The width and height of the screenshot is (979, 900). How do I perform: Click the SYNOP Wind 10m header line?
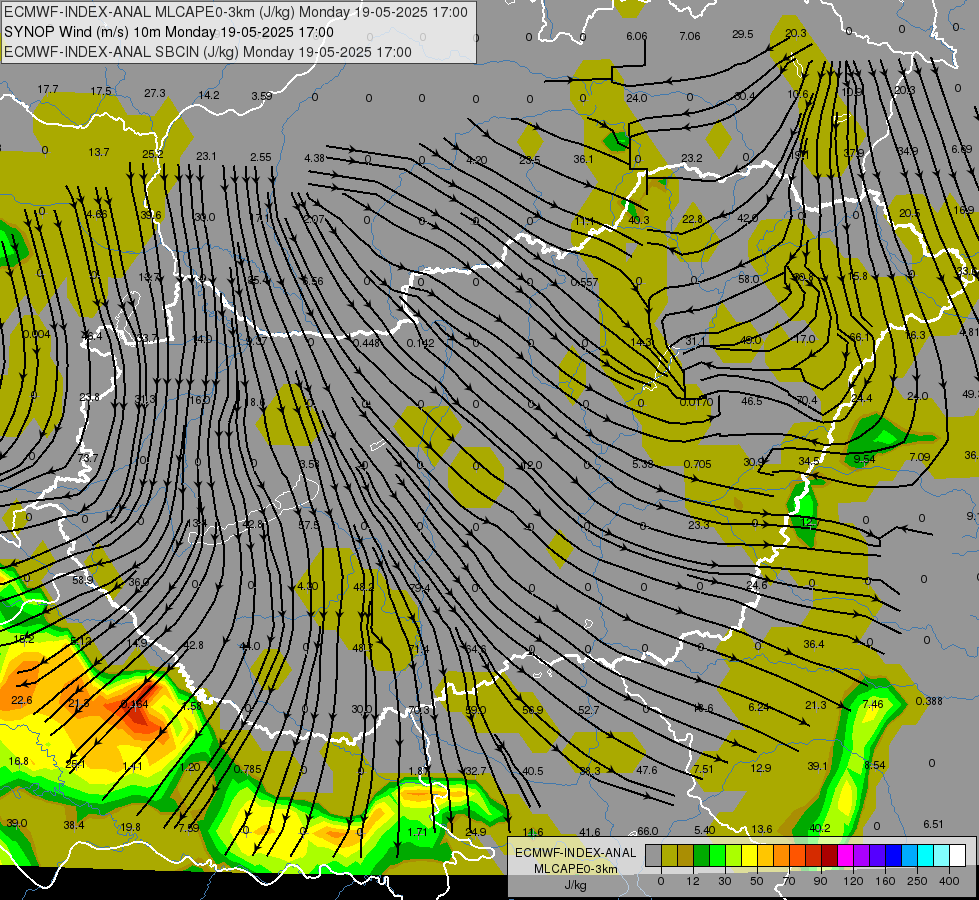169,32
